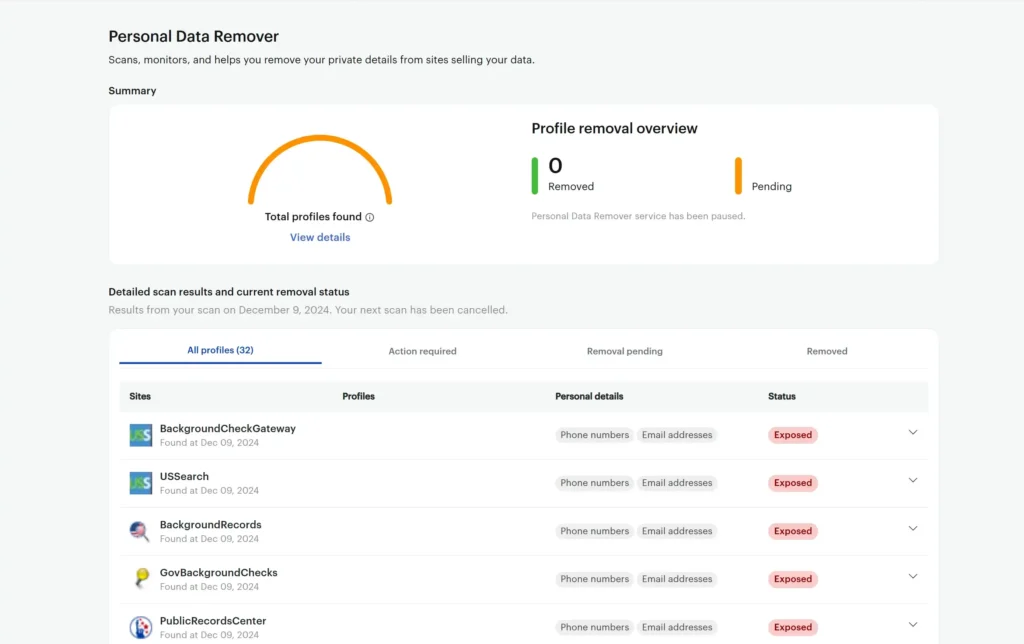
Task: Click Exposed status for BackgroundCheckGateway
Action: tap(793, 435)
